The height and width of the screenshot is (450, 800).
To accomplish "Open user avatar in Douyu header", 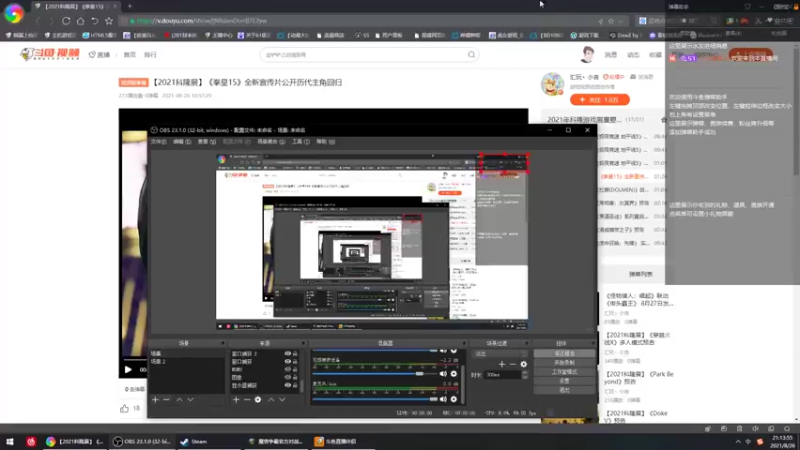I will point(587,54).
